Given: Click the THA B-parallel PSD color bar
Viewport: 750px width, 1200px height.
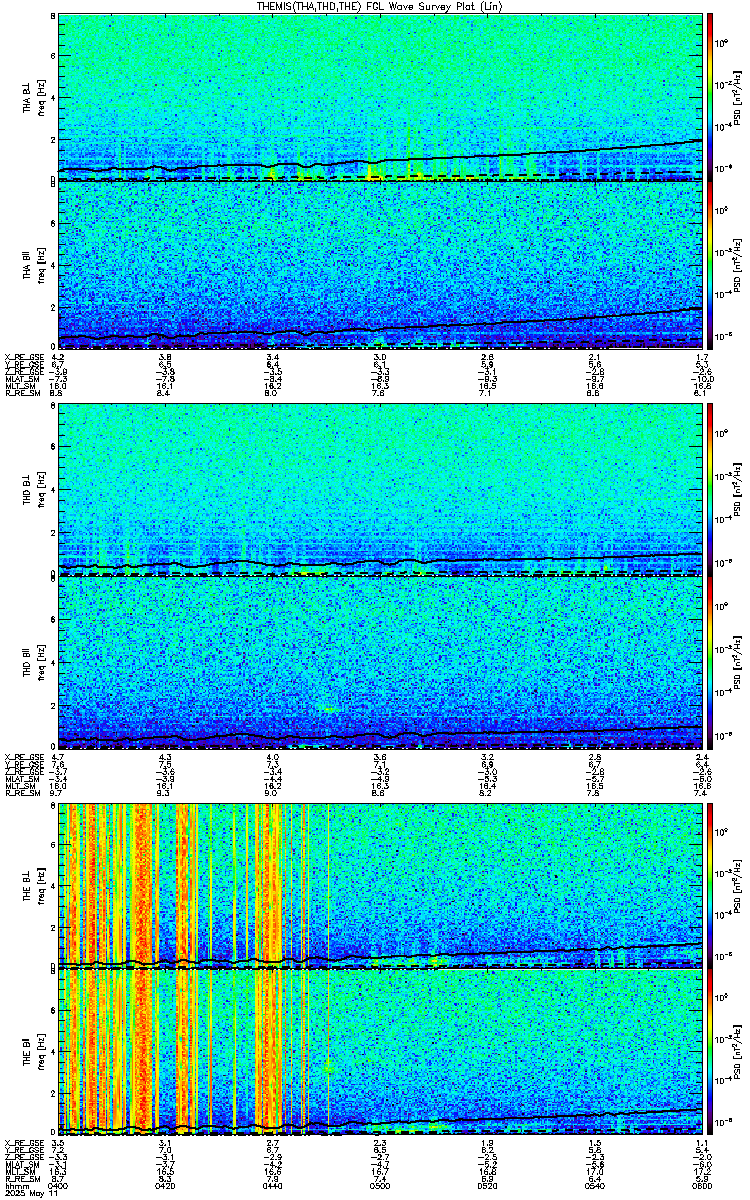Looking at the screenshot, I should [x=710, y=265].
